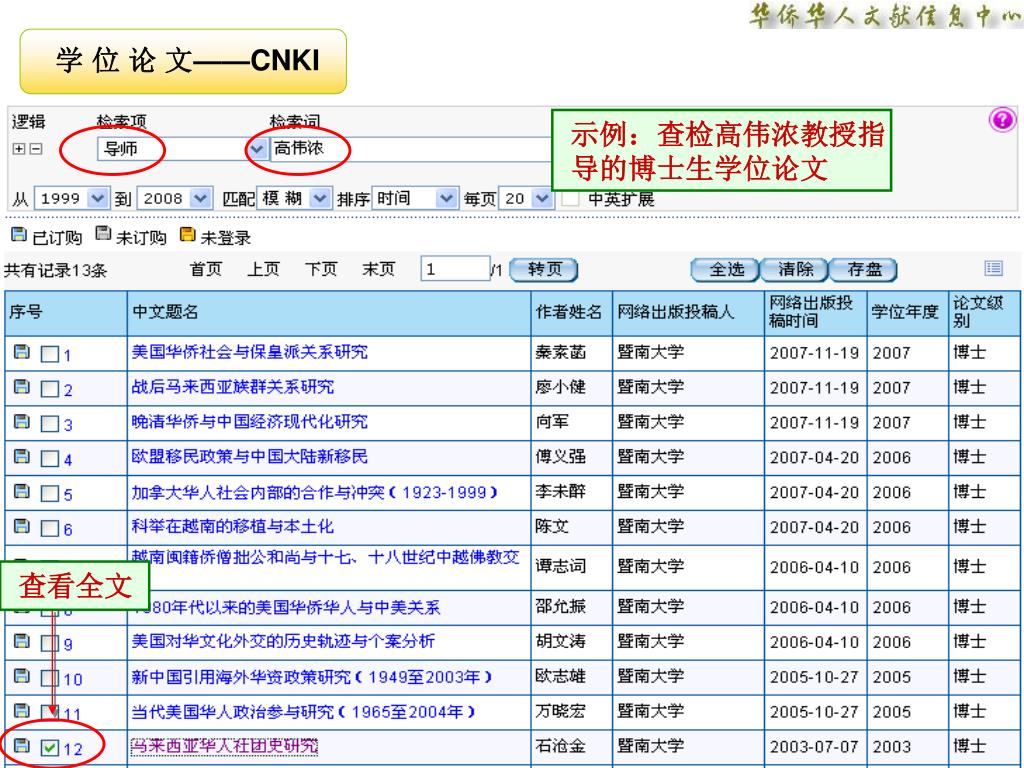Expand the 匹配 dropdown set to 模糊

coord(293,198)
